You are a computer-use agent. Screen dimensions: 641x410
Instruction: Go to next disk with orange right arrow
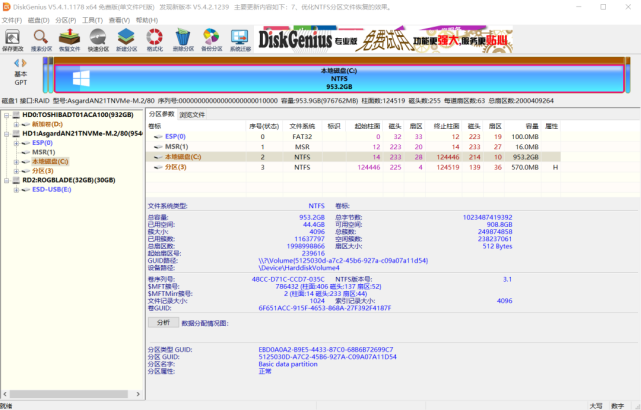point(24,63)
